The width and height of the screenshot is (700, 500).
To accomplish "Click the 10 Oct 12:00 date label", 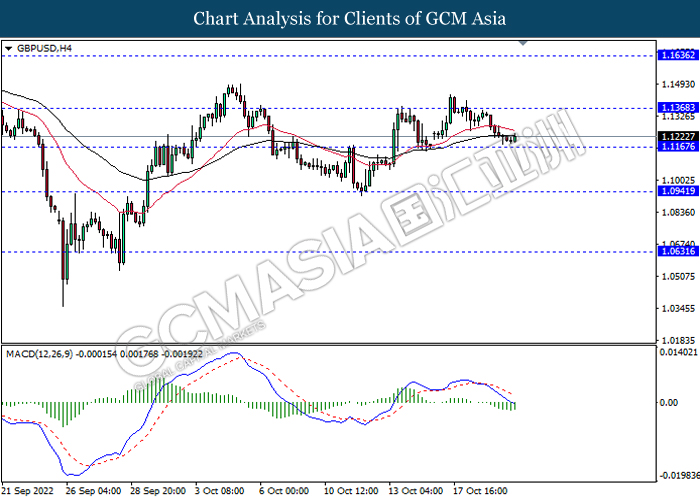I will pyautogui.click(x=352, y=491).
